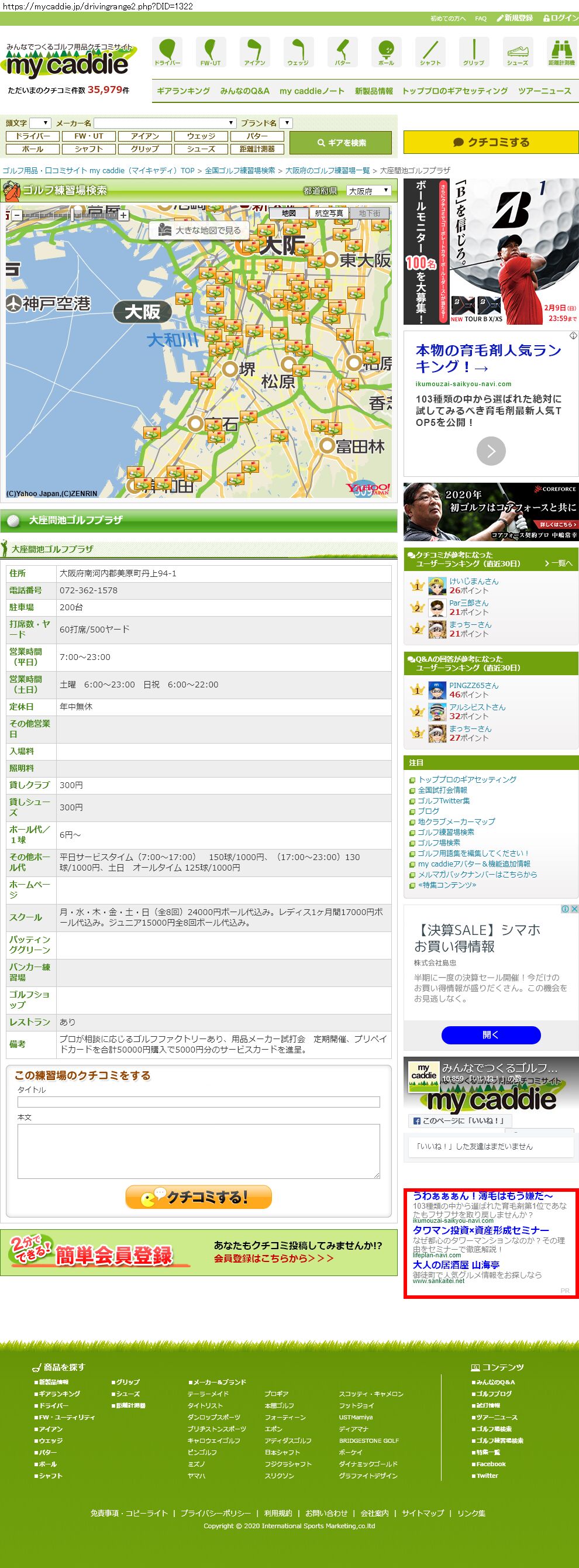This screenshot has height=1568, width=579.
Task: Click 新規登録 link in header
Action: [x=515, y=18]
